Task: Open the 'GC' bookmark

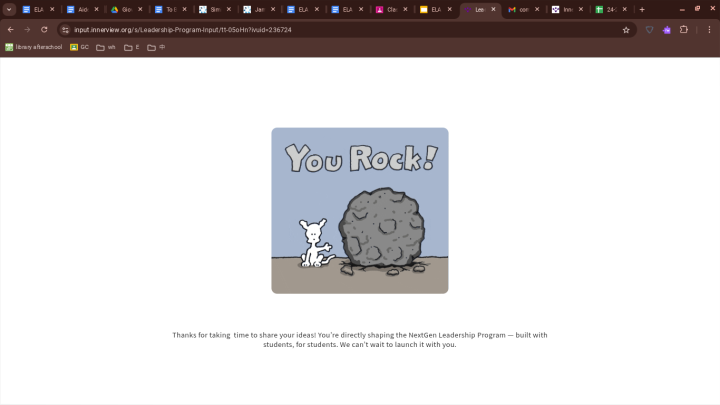Action: click(x=79, y=47)
